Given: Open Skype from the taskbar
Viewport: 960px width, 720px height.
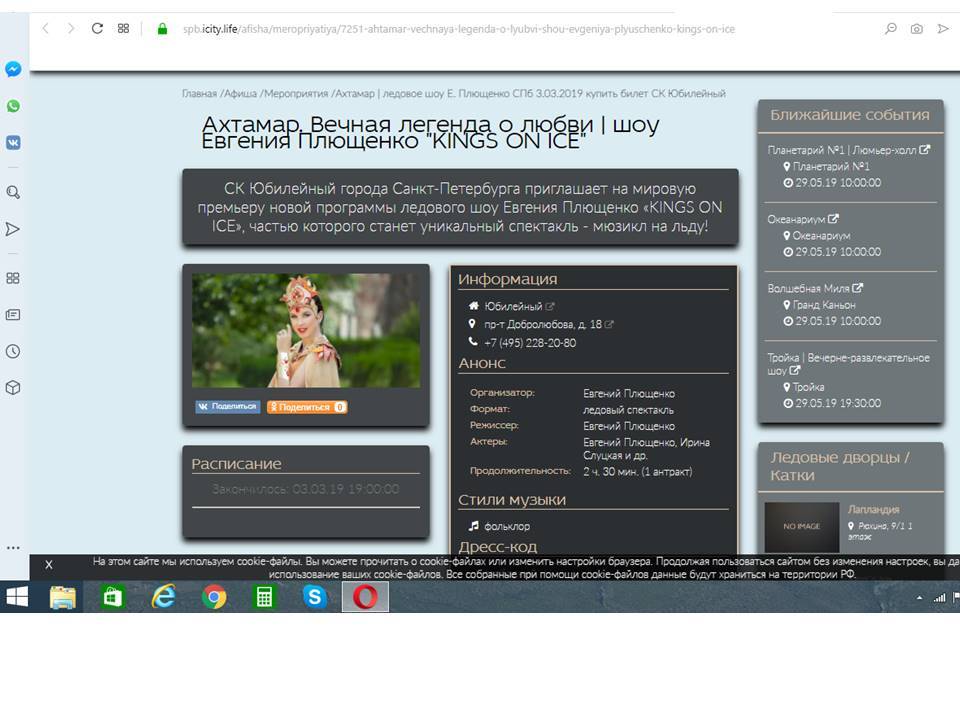Looking at the screenshot, I should (315, 597).
